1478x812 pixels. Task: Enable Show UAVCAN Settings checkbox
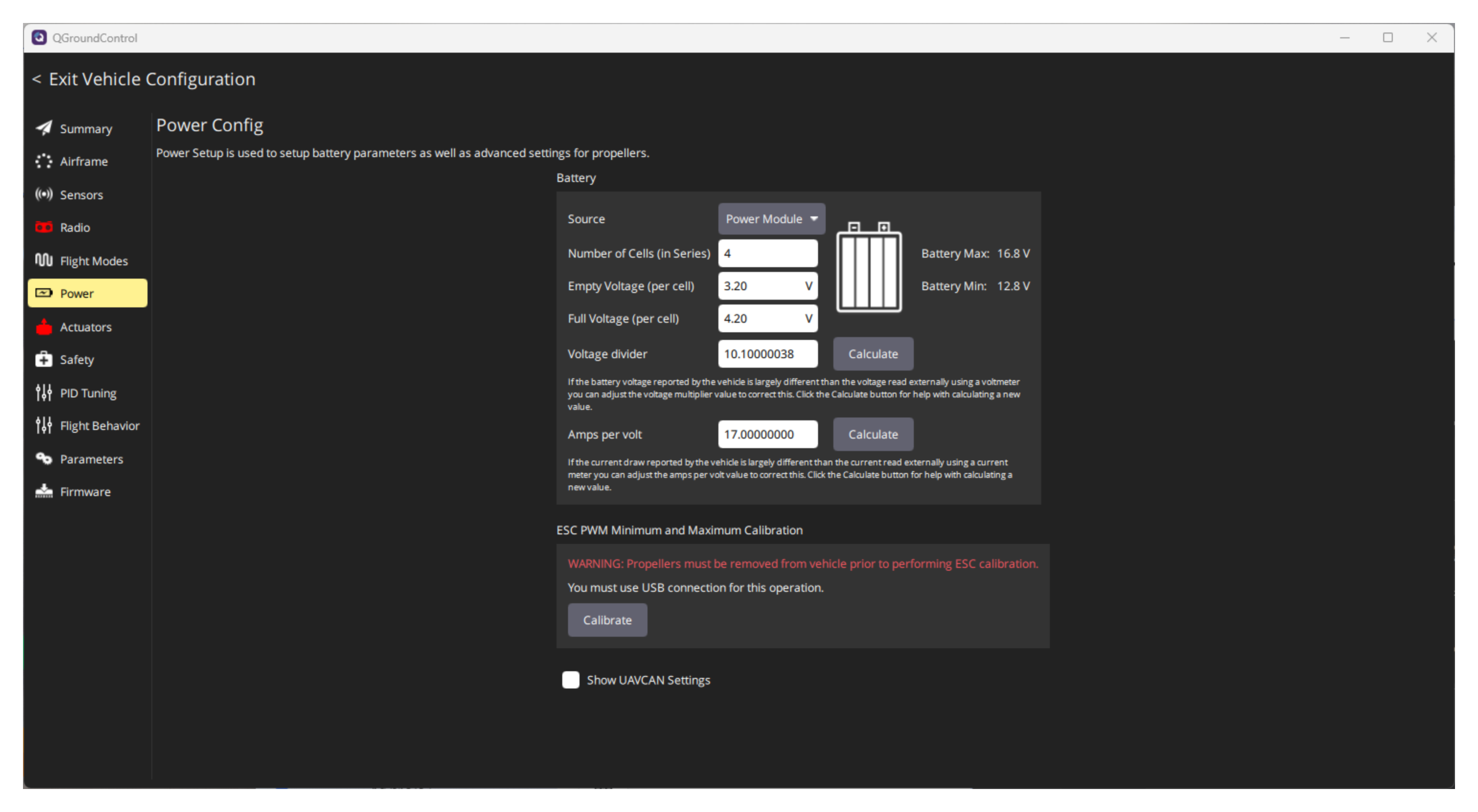tap(570, 679)
